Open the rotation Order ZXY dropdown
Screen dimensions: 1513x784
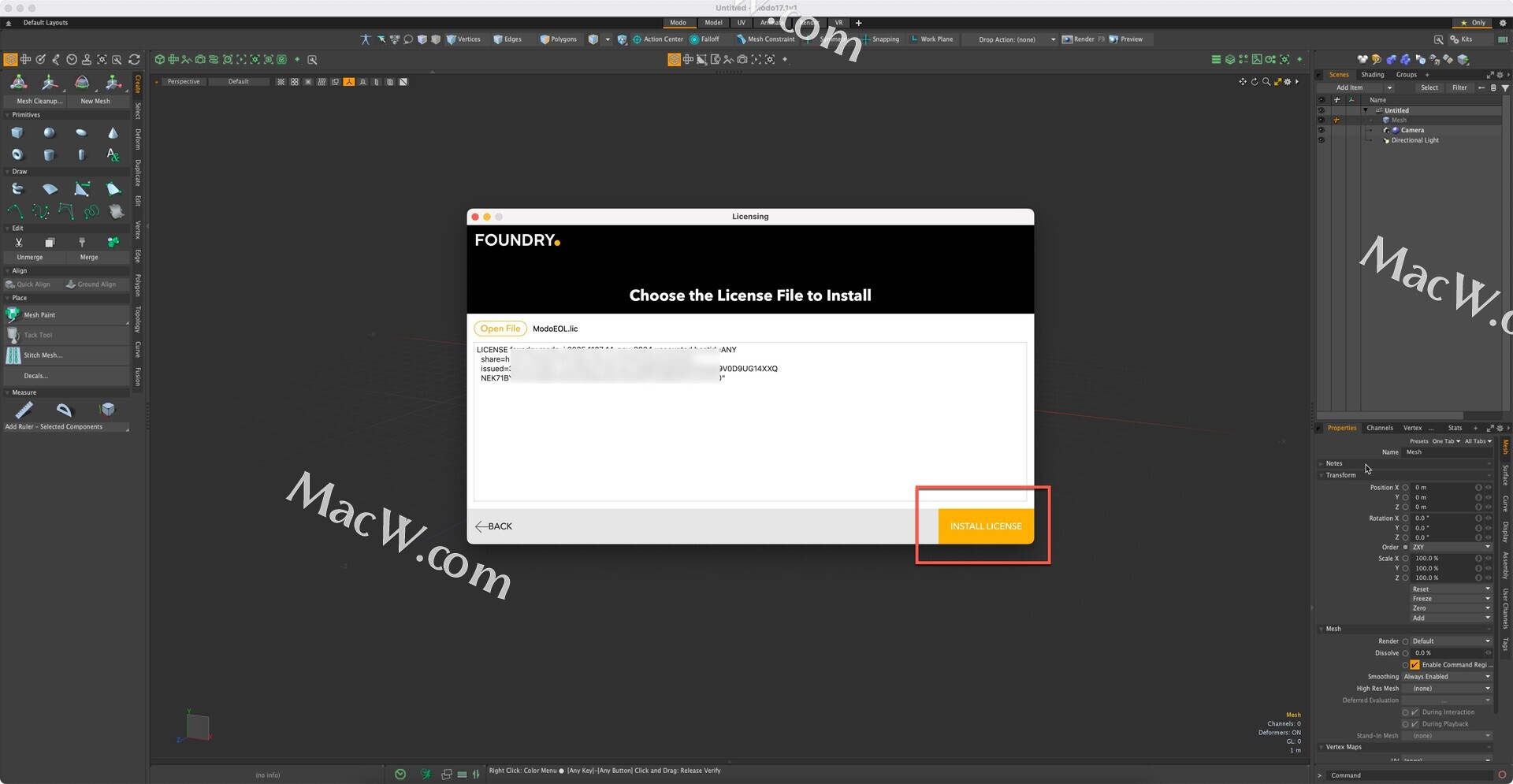(x=1451, y=548)
